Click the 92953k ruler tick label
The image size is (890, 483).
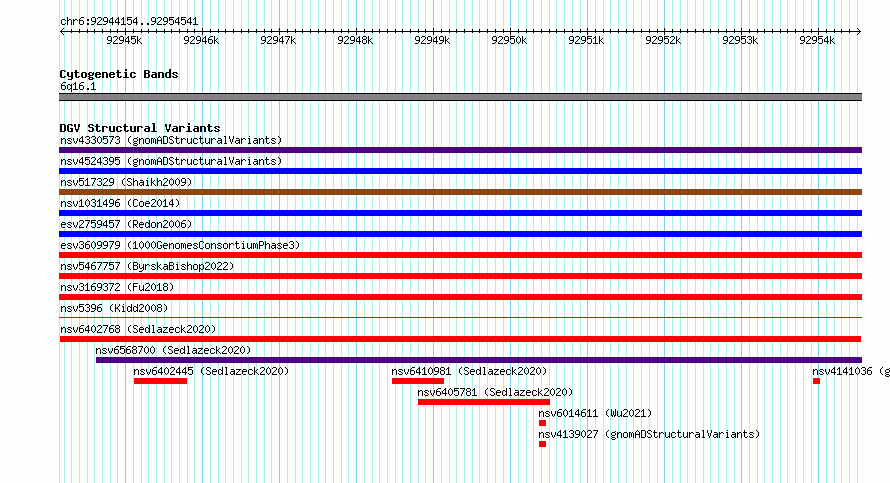pos(740,40)
